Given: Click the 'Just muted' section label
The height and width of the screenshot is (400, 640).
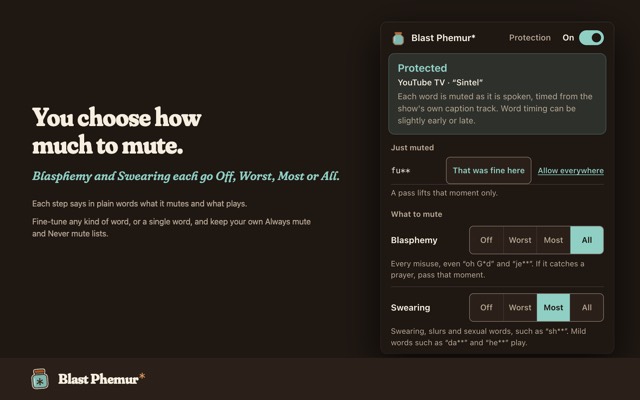Looking at the screenshot, I should pos(412,148).
